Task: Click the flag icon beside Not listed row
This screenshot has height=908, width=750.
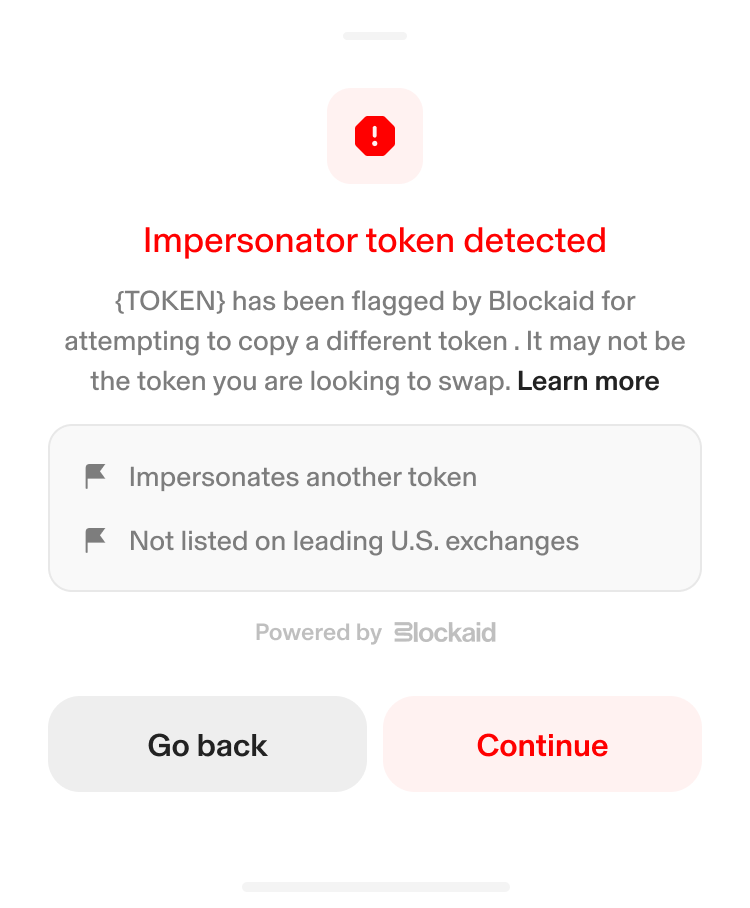Action: (x=95, y=540)
